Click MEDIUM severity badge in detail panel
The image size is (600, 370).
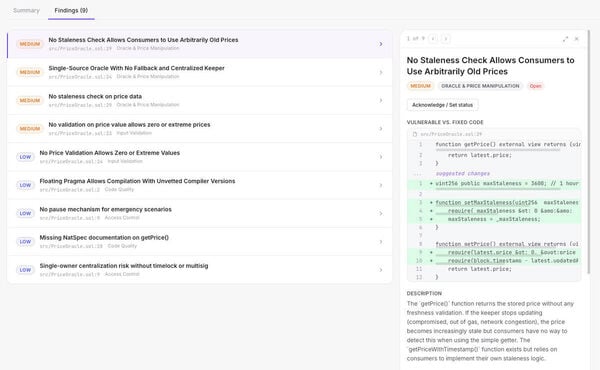[x=421, y=86]
